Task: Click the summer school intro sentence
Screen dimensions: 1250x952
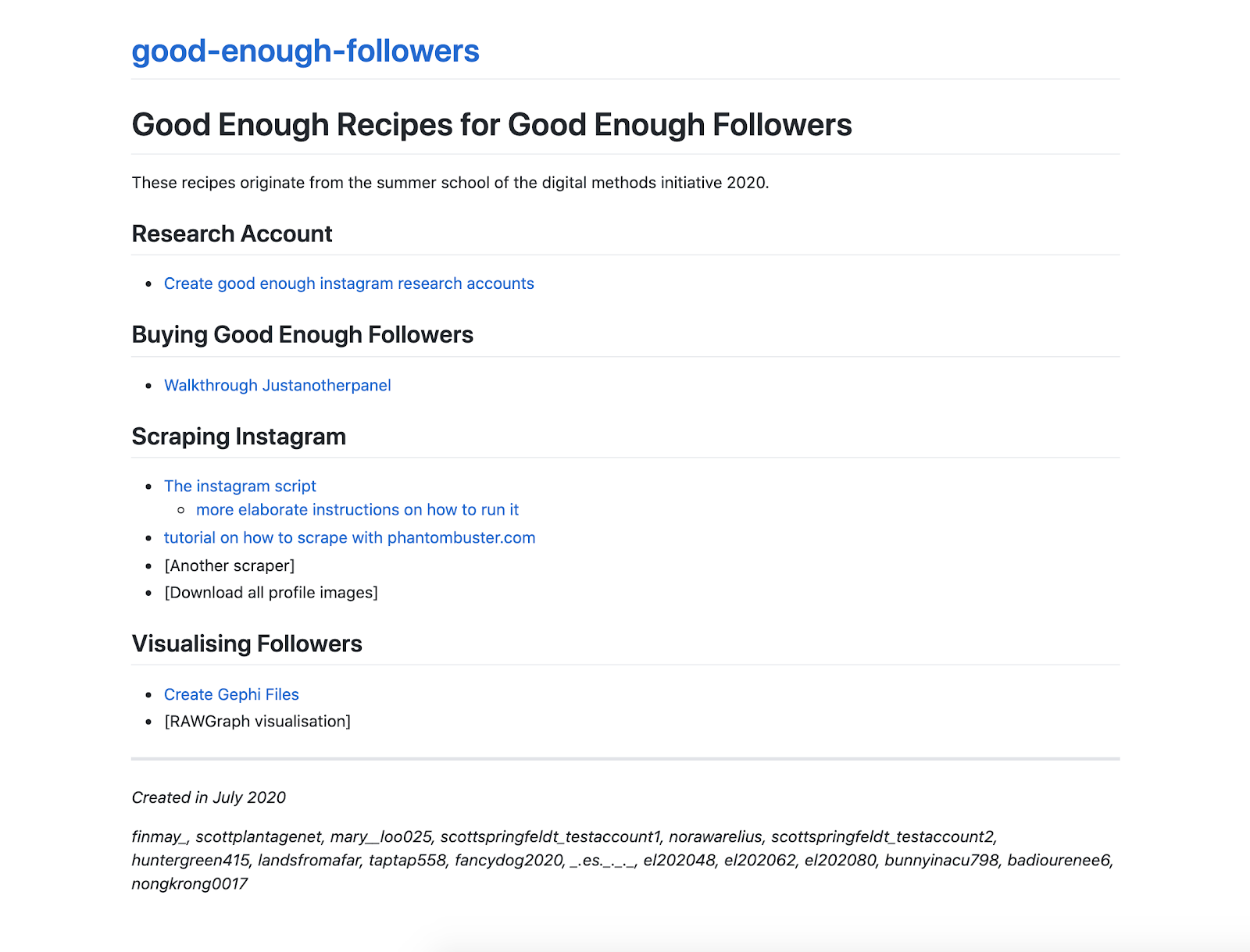Action: coord(450,183)
